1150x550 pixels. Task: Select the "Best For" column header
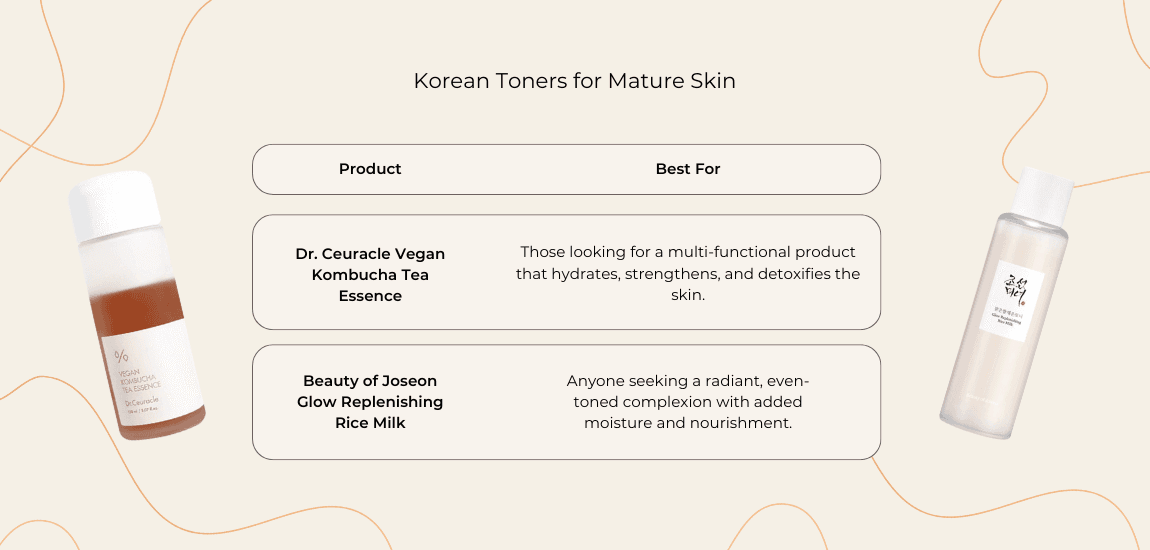pos(688,169)
